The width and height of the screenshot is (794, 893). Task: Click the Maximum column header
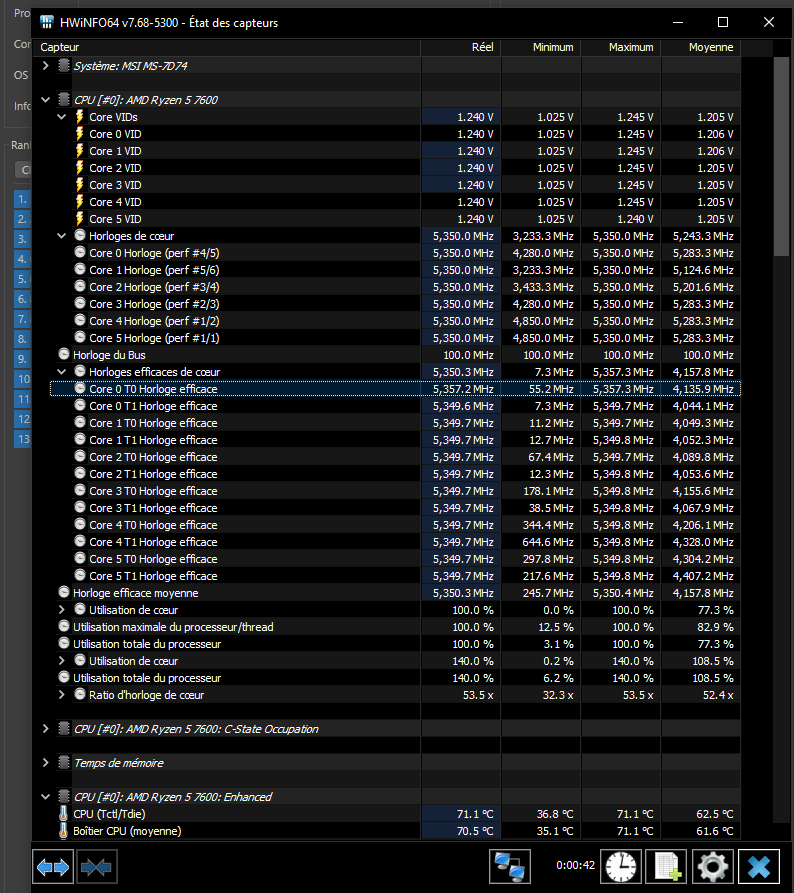tap(621, 47)
